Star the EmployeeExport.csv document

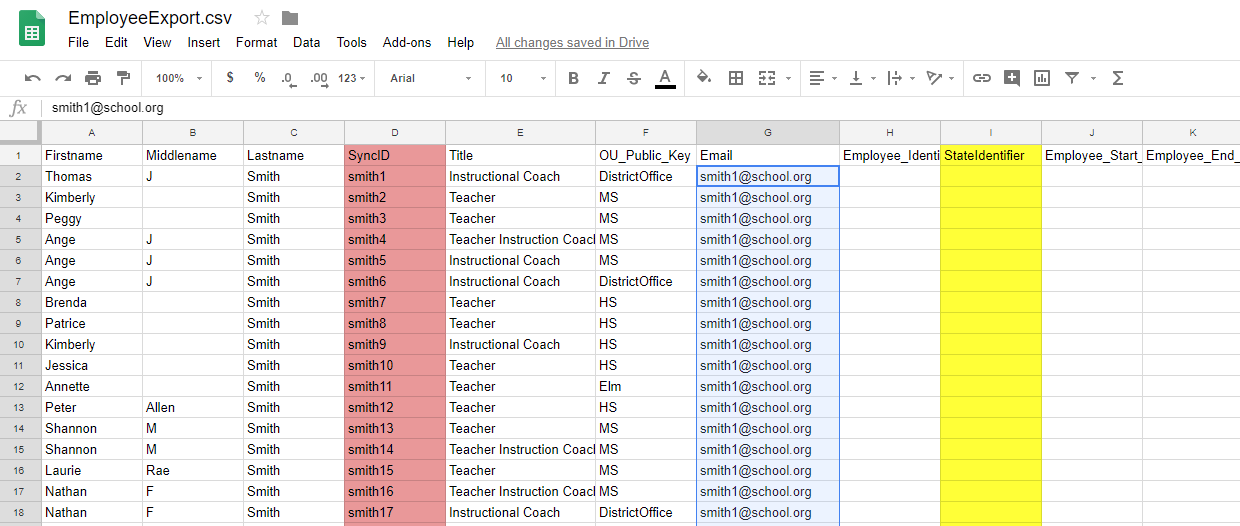(262, 18)
